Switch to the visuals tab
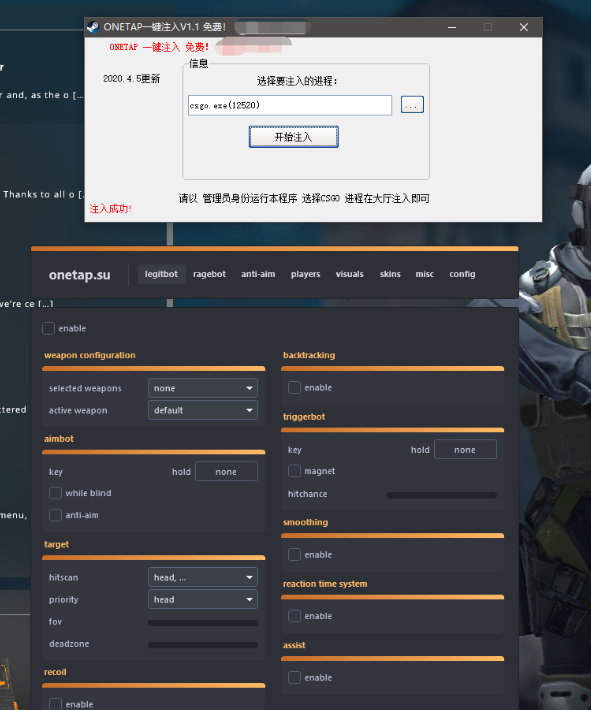 350,274
